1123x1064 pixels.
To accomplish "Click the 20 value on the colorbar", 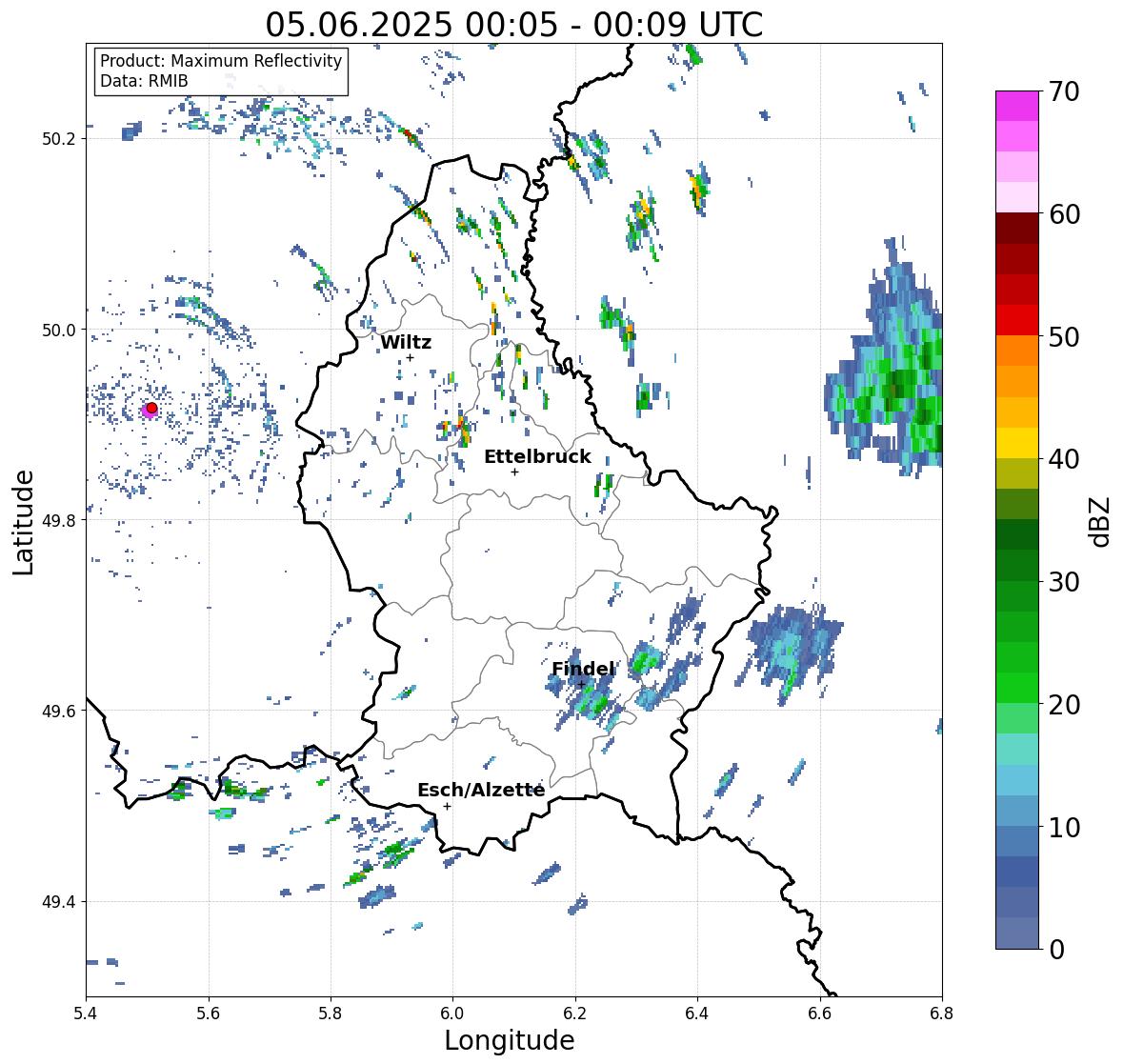I will (x=1062, y=704).
